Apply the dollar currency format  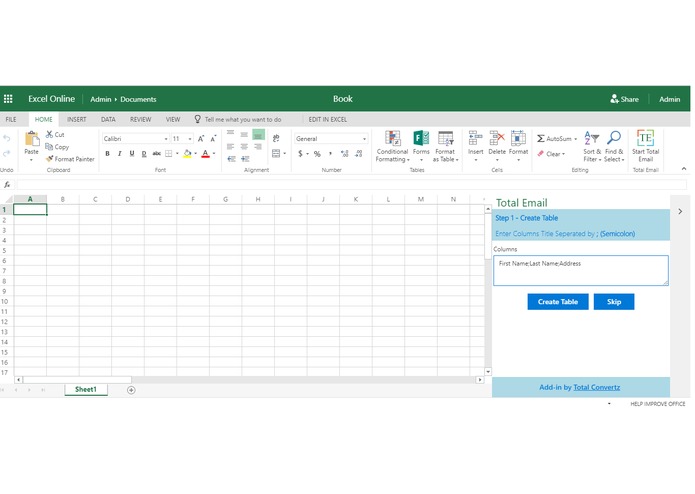click(300, 154)
